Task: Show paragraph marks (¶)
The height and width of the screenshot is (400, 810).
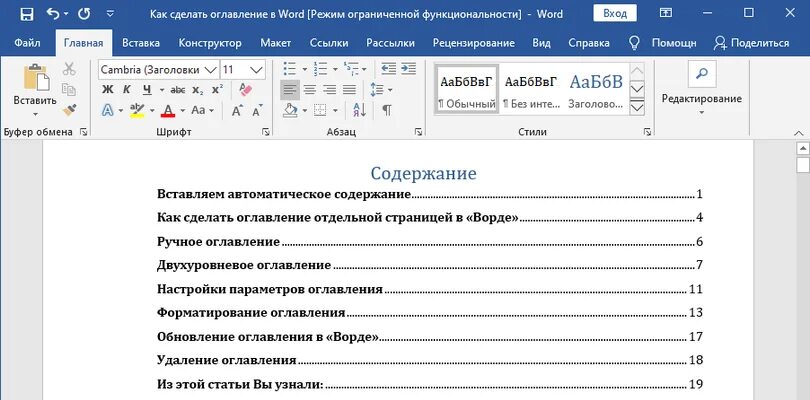Action: click(x=386, y=110)
